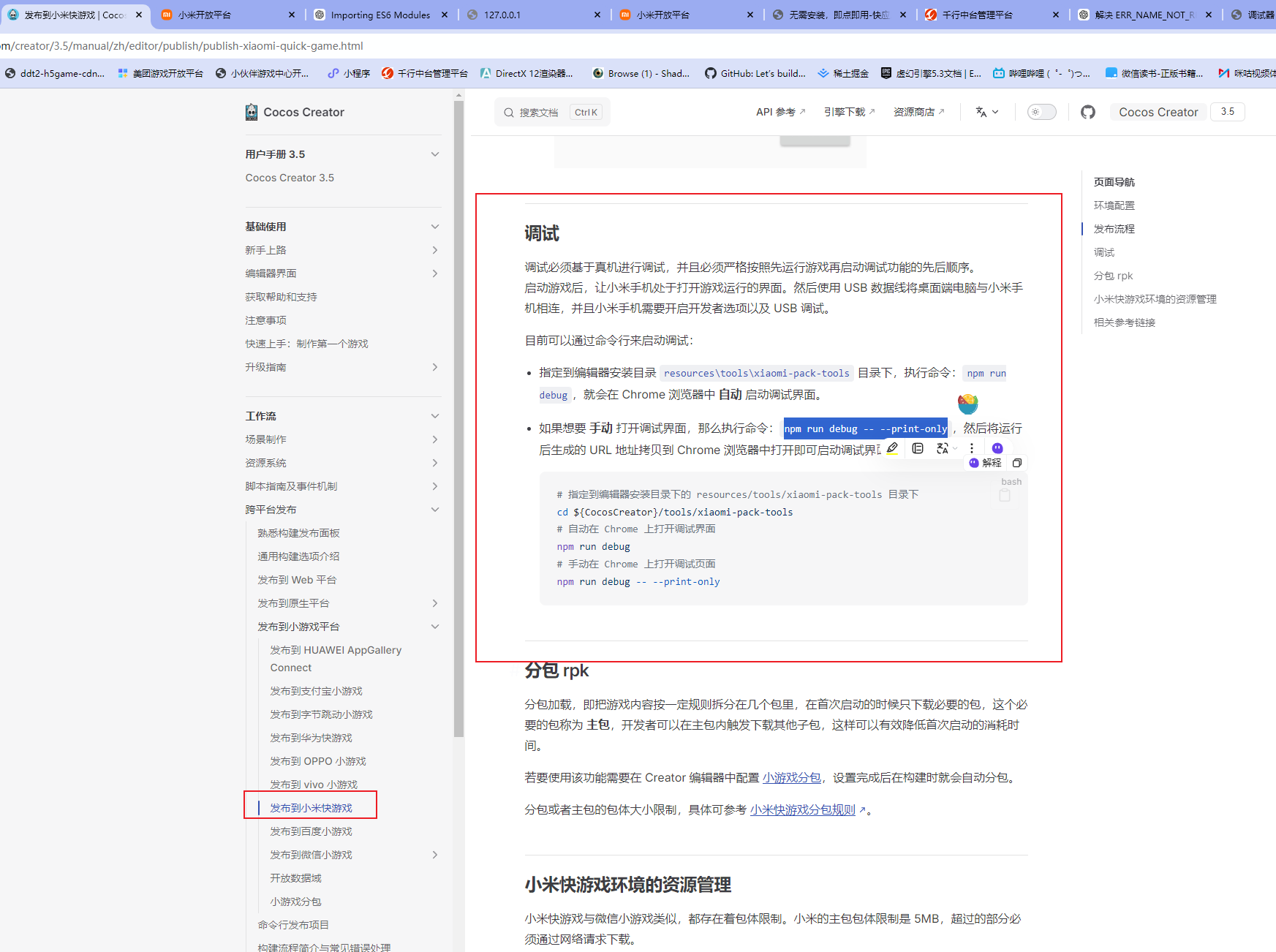Open 发布到 HUAWEI AppGallery Connect in sidebar
The image size is (1276, 952).
tap(336, 659)
